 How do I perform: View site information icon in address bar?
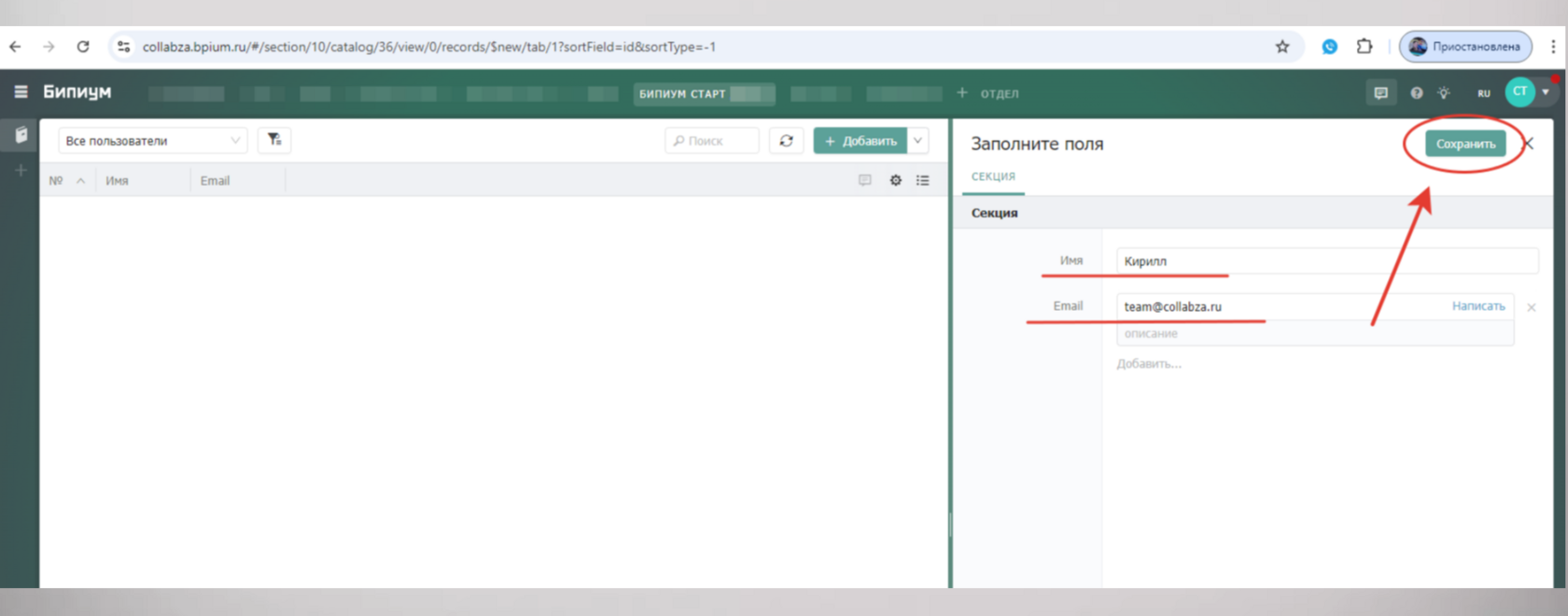(123, 47)
